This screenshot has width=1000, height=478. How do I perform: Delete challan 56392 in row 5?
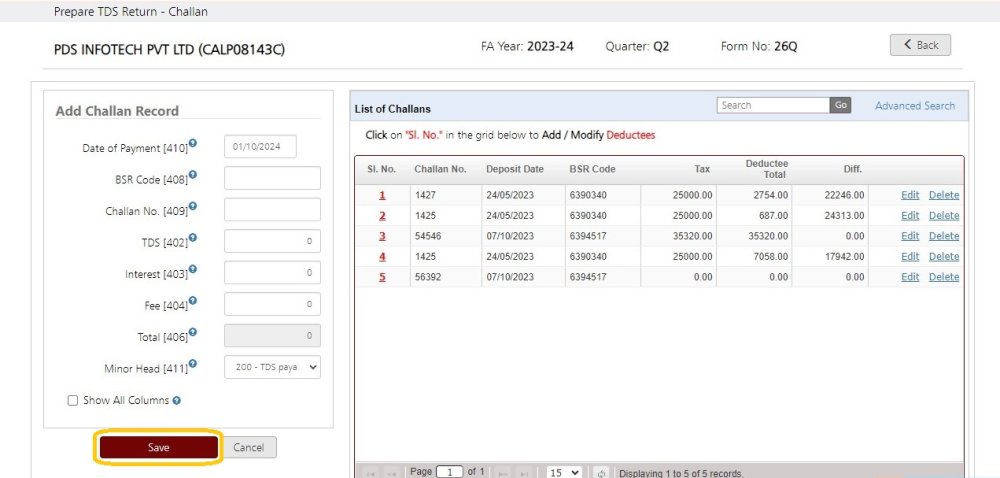943,277
